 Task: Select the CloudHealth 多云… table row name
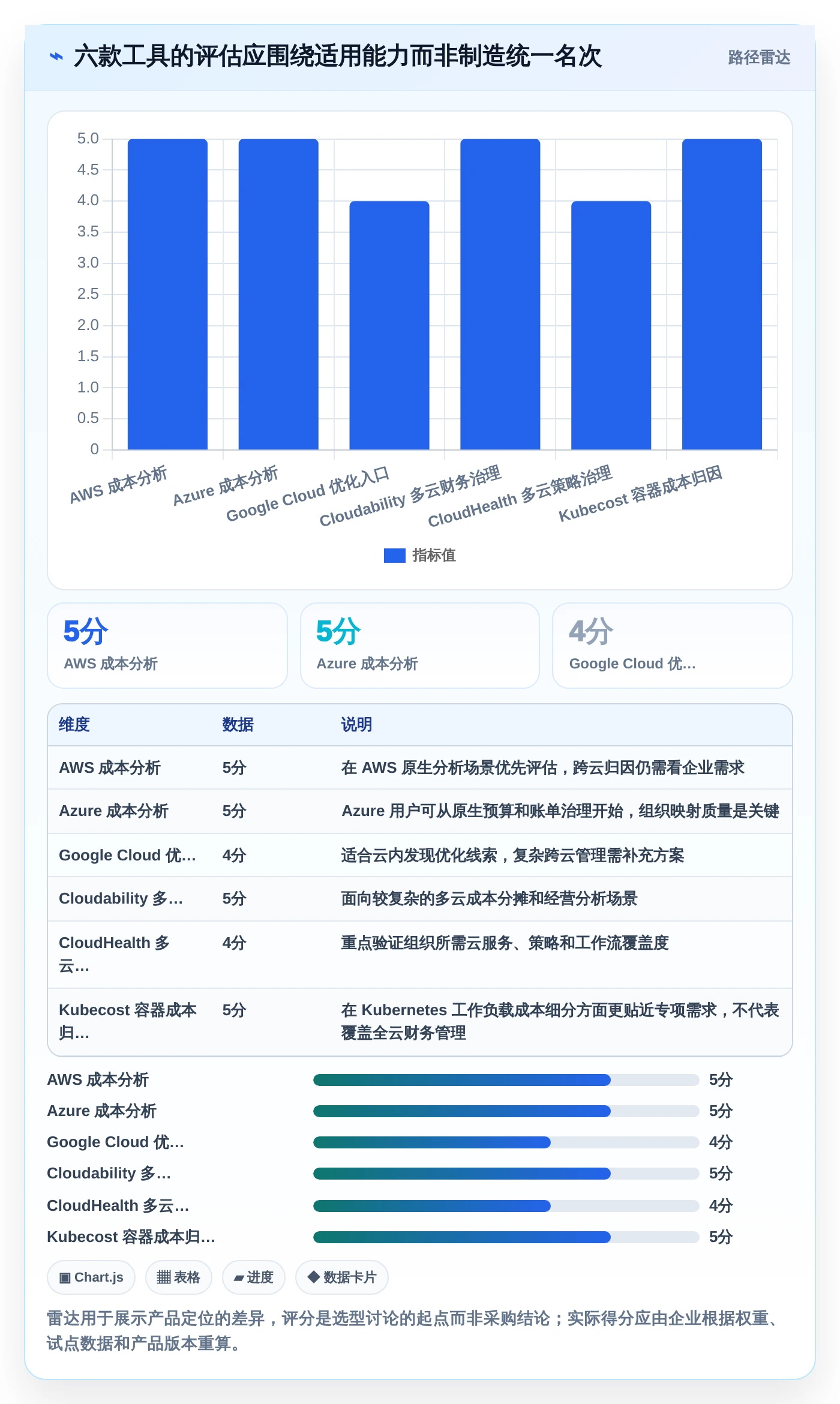(x=115, y=955)
